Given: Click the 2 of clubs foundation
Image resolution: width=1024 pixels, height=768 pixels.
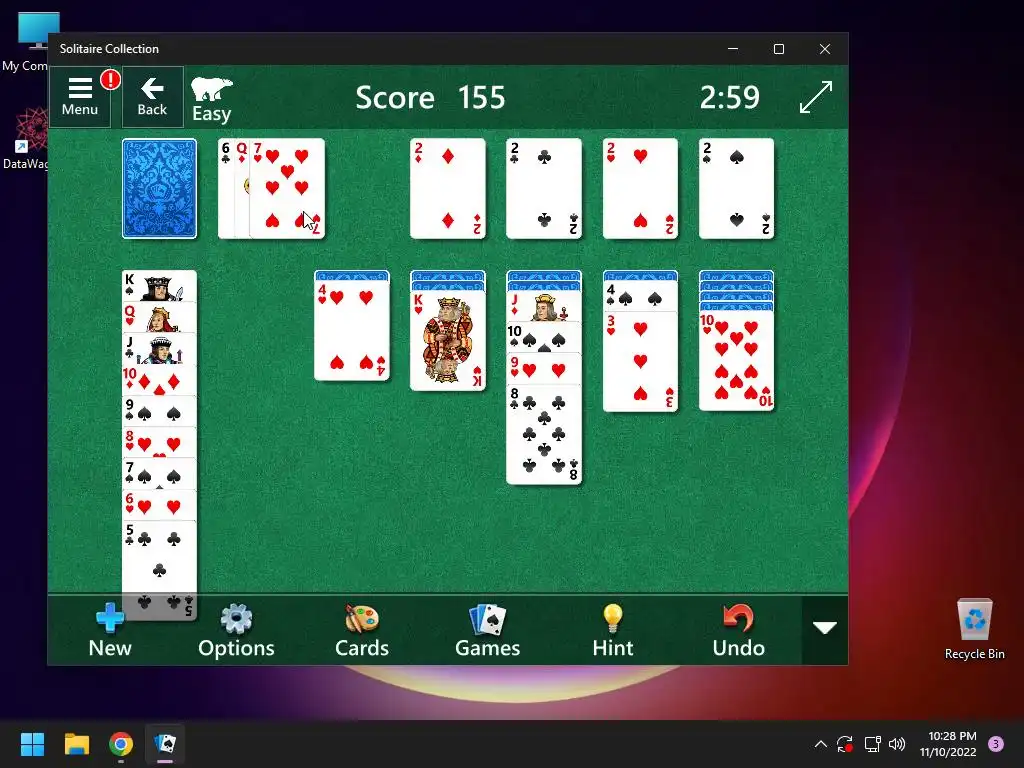Looking at the screenshot, I should pyautogui.click(x=543, y=188).
